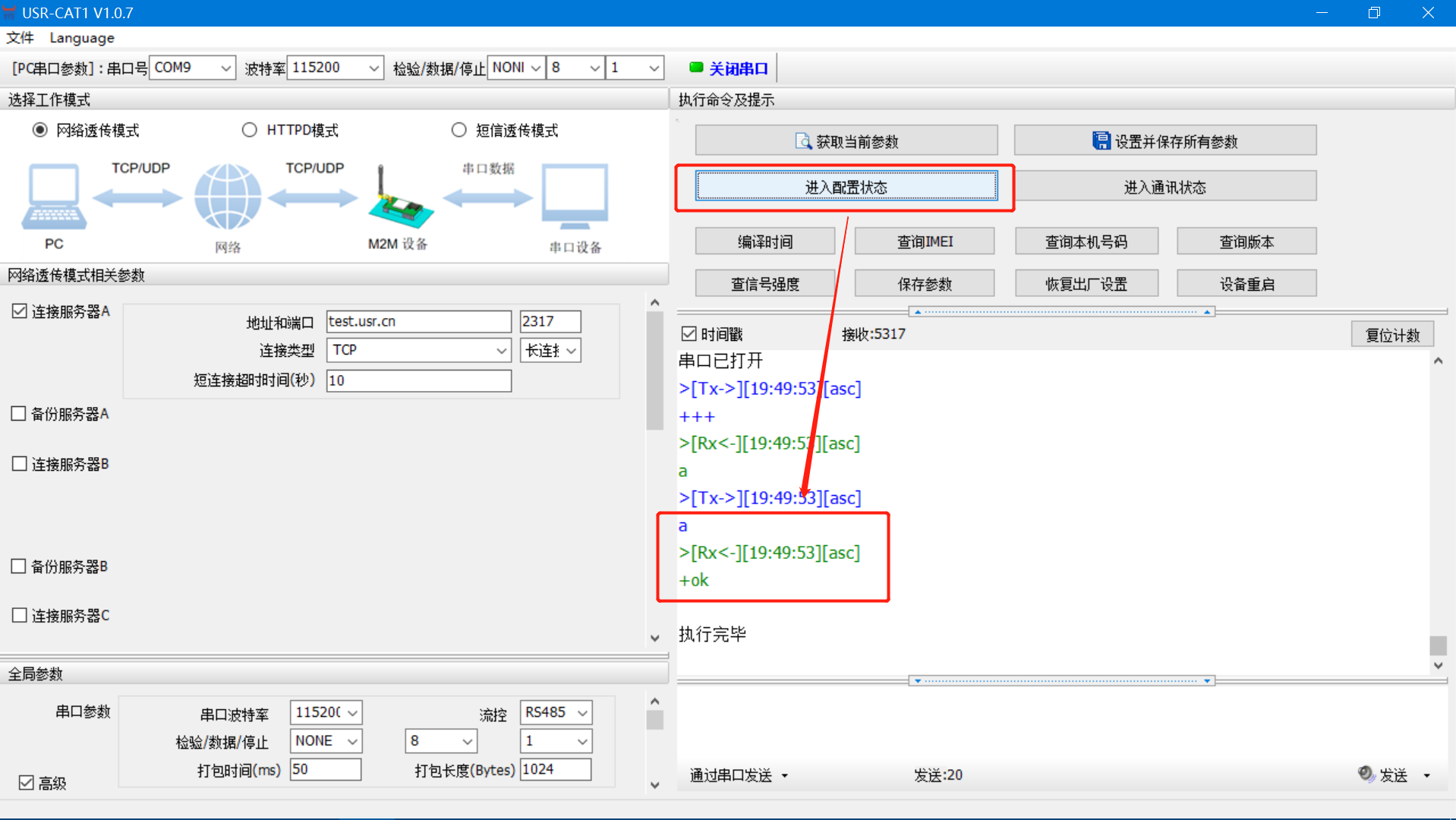Viewport: 1456px width, 820px height.
Task: Open the 流控 RS485 dropdown
Action: 556,712
